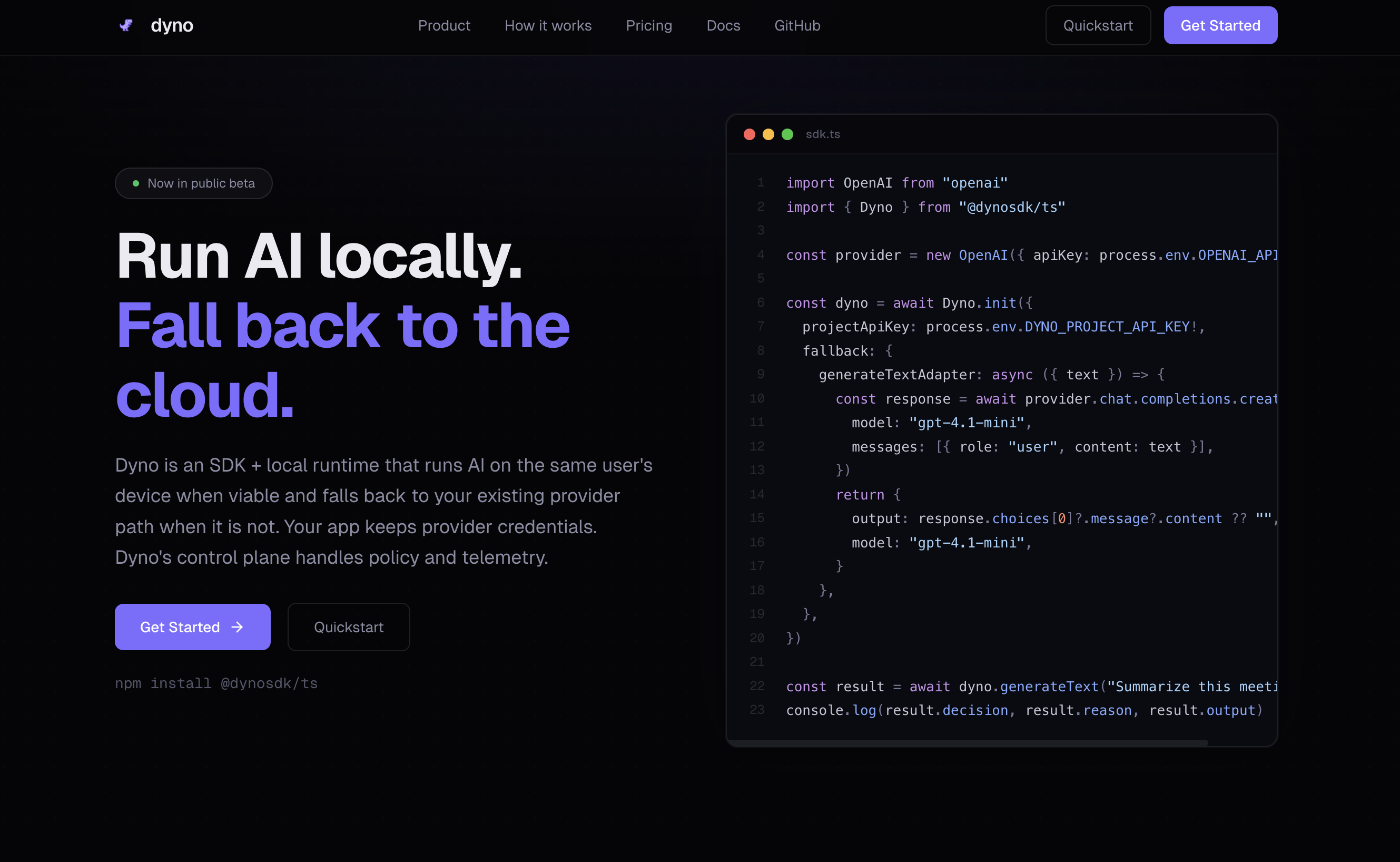Click the hero Get Started button
This screenshot has height=862, width=1400.
click(193, 626)
